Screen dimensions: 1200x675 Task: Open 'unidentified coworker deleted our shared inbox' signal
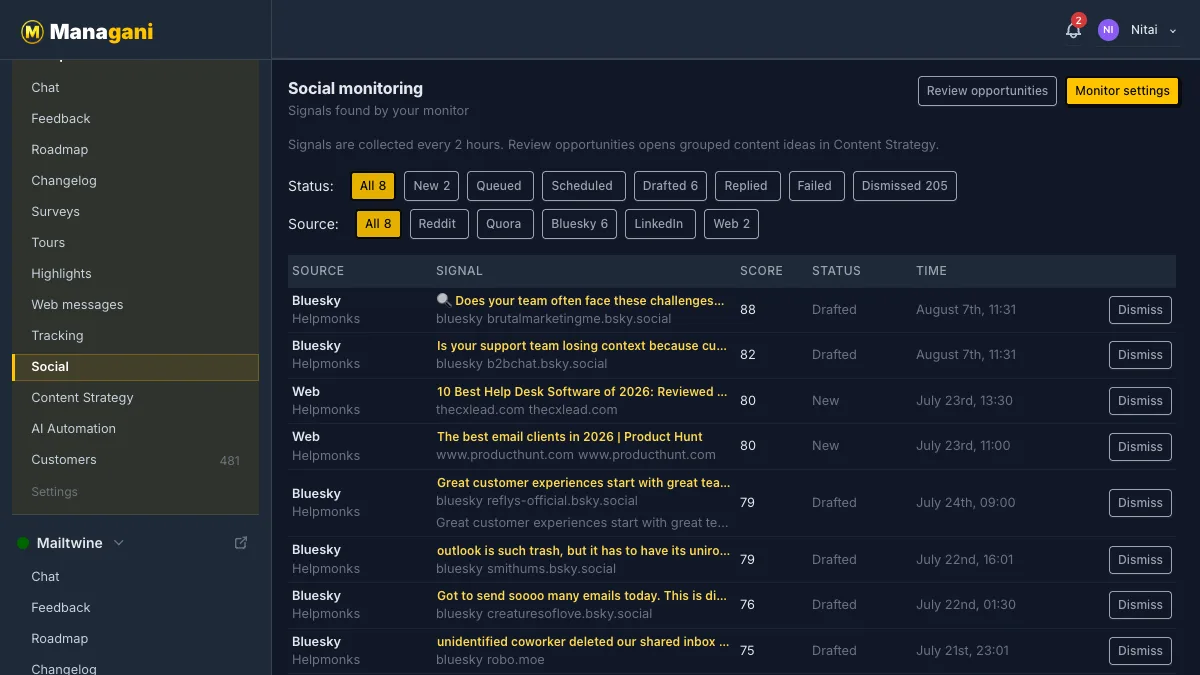[582, 641]
